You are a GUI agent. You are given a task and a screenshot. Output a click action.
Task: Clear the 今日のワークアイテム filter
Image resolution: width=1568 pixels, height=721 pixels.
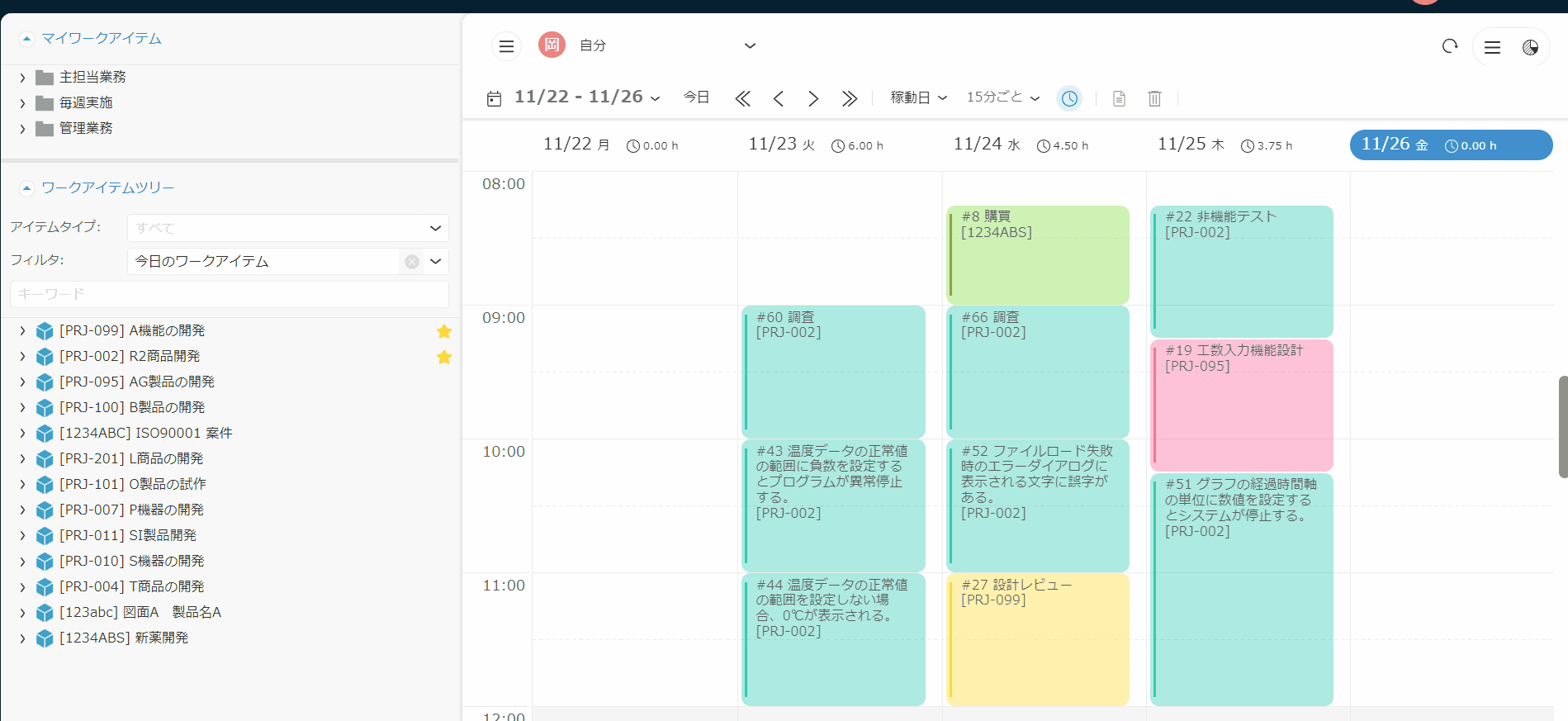point(412,262)
